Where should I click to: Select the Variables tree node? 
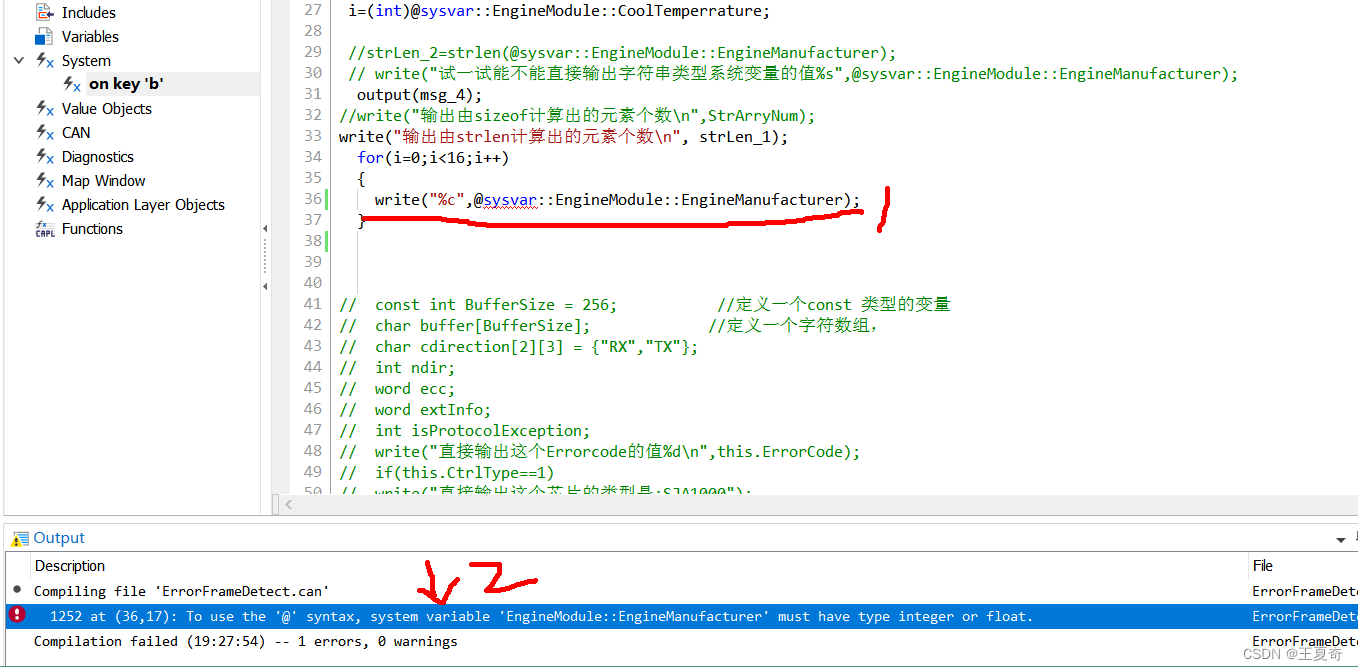90,37
